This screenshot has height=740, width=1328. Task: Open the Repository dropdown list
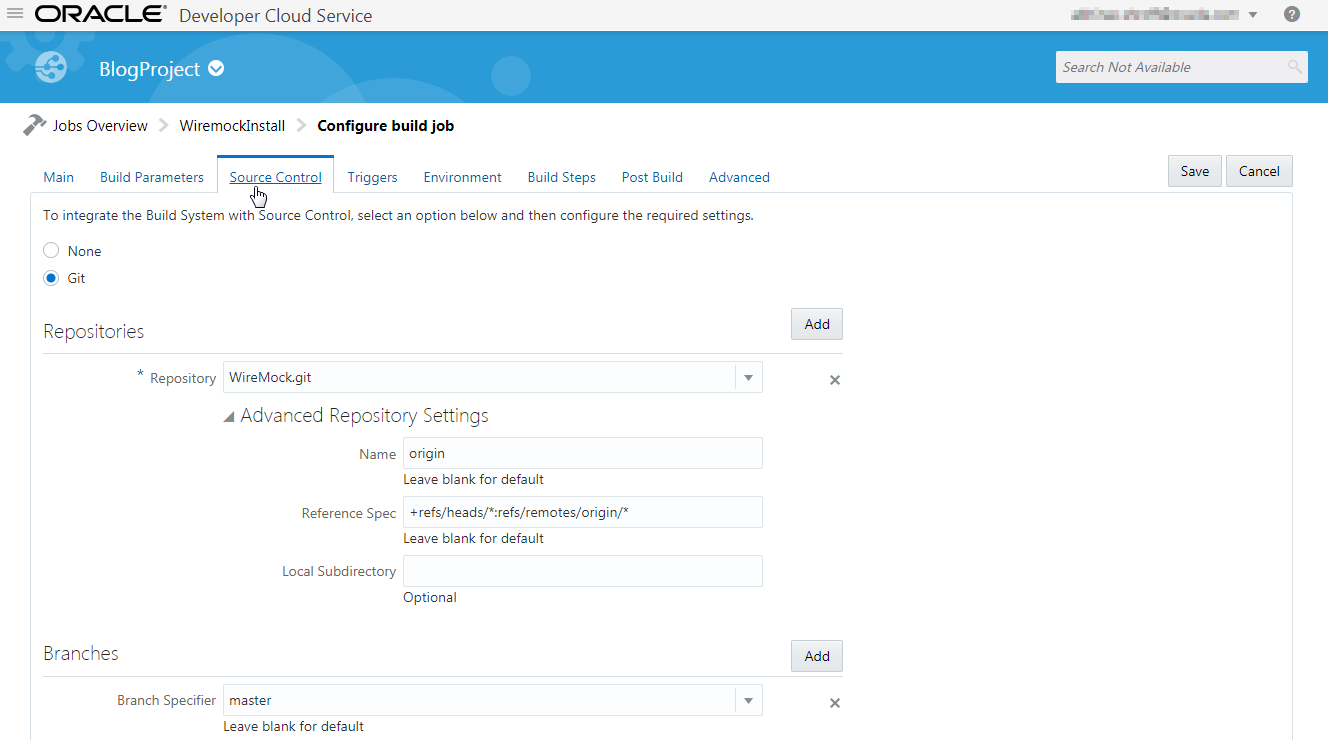[748, 377]
